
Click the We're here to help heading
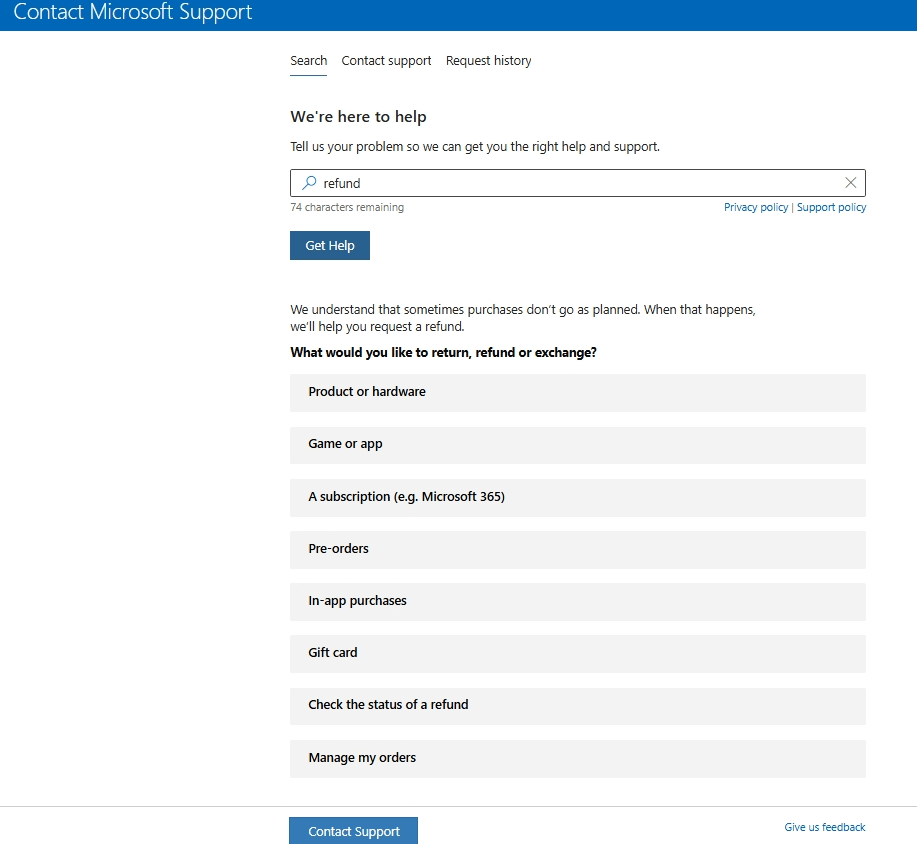358,116
